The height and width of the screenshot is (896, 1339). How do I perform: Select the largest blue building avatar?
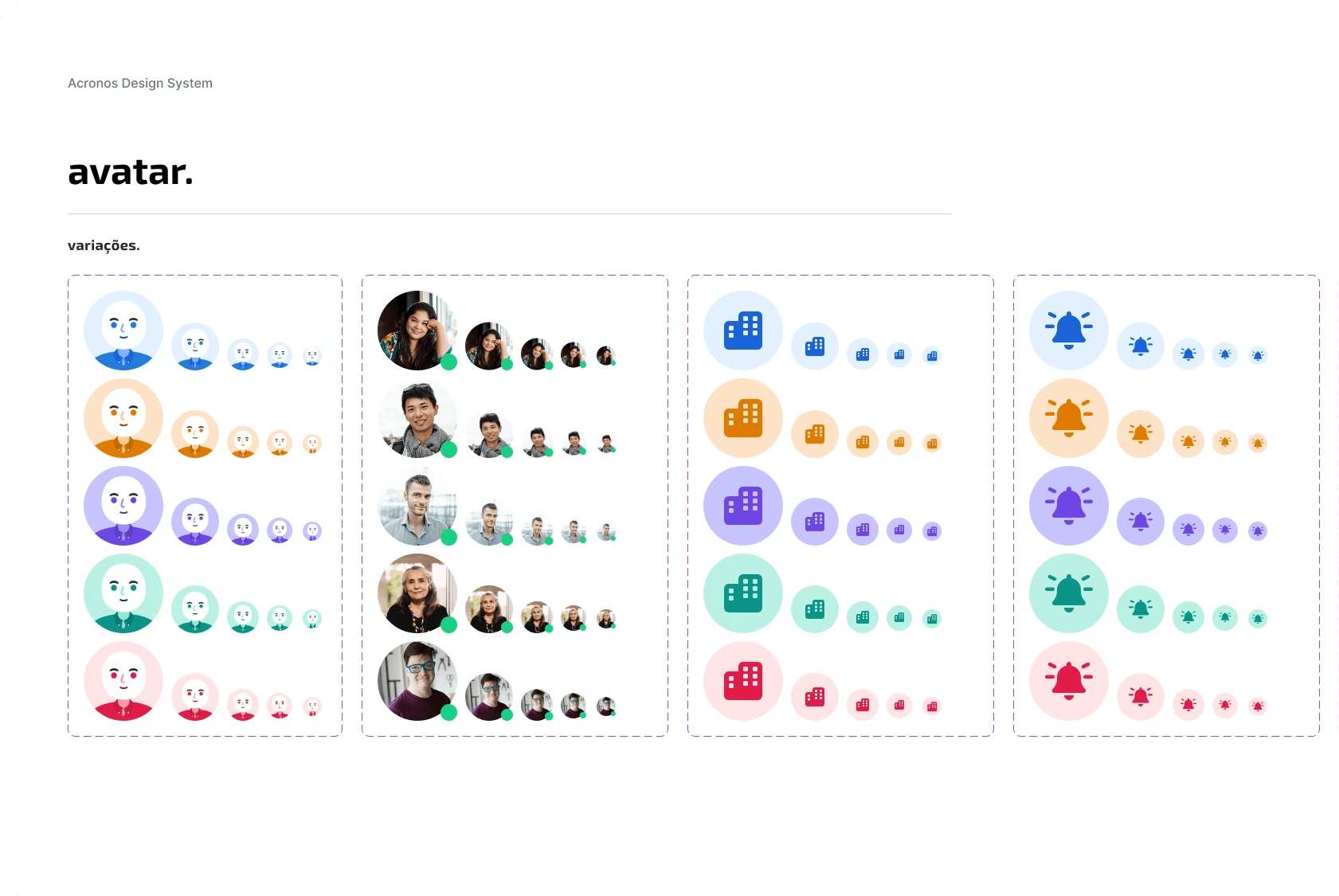[x=743, y=331]
